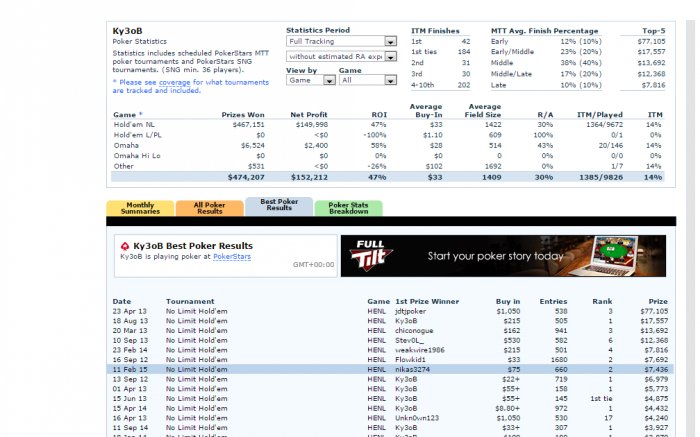Click the total Net Profit $152,212
Viewport: 700px width, 437px height.
[309, 177]
